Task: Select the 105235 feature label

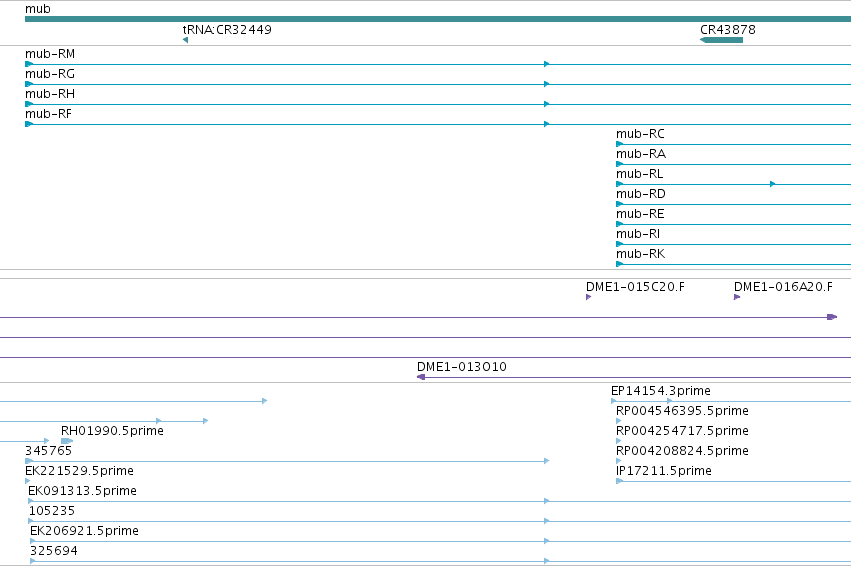Action: 52,512
